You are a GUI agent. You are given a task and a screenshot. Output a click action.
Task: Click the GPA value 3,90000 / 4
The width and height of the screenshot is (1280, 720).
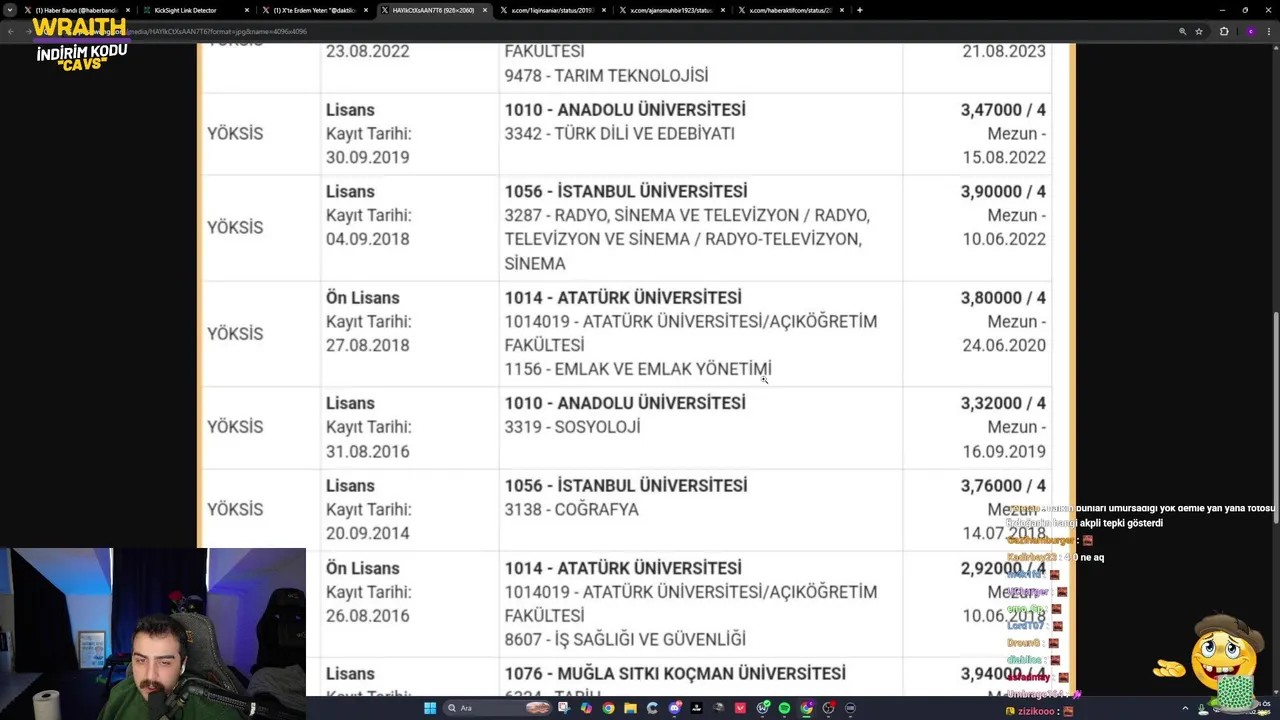pyautogui.click(x=1003, y=191)
